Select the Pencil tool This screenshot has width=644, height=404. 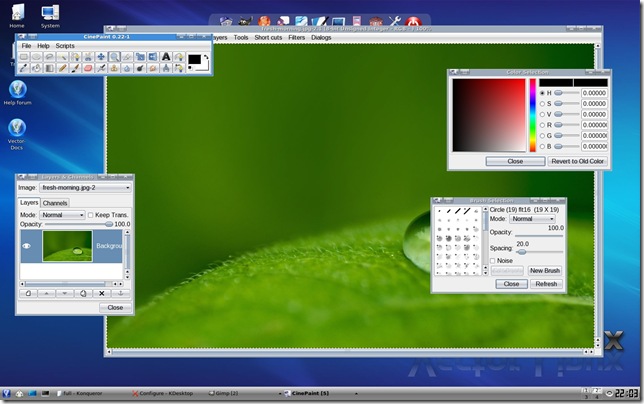62,69
